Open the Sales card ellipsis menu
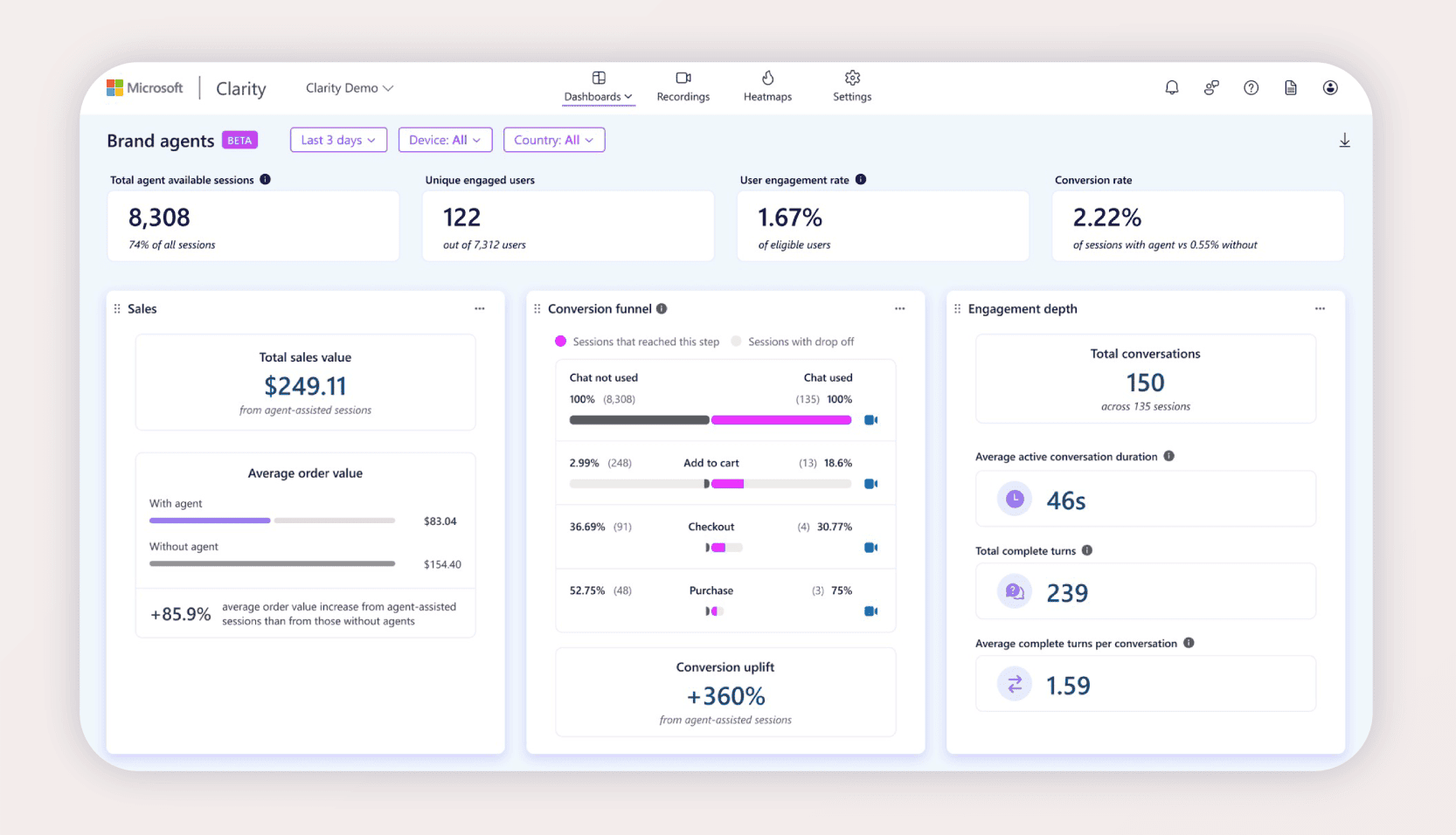The image size is (1456, 835). click(x=479, y=308)
